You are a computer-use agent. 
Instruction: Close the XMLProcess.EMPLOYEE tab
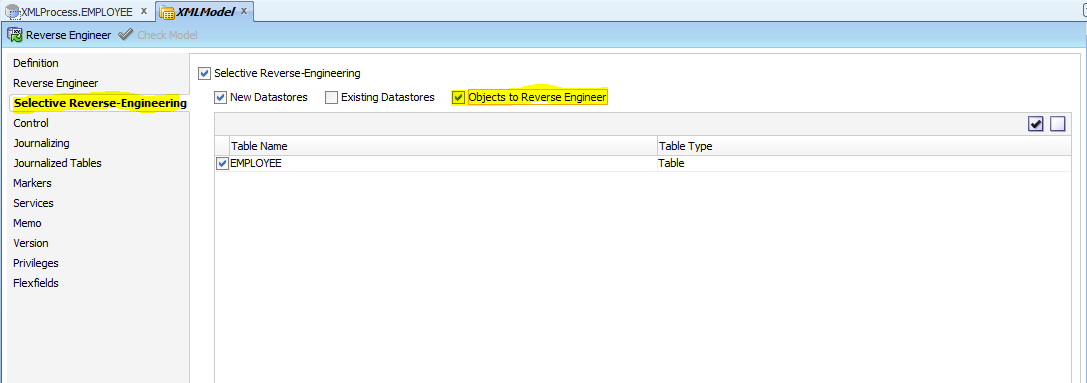pos(144,12)
